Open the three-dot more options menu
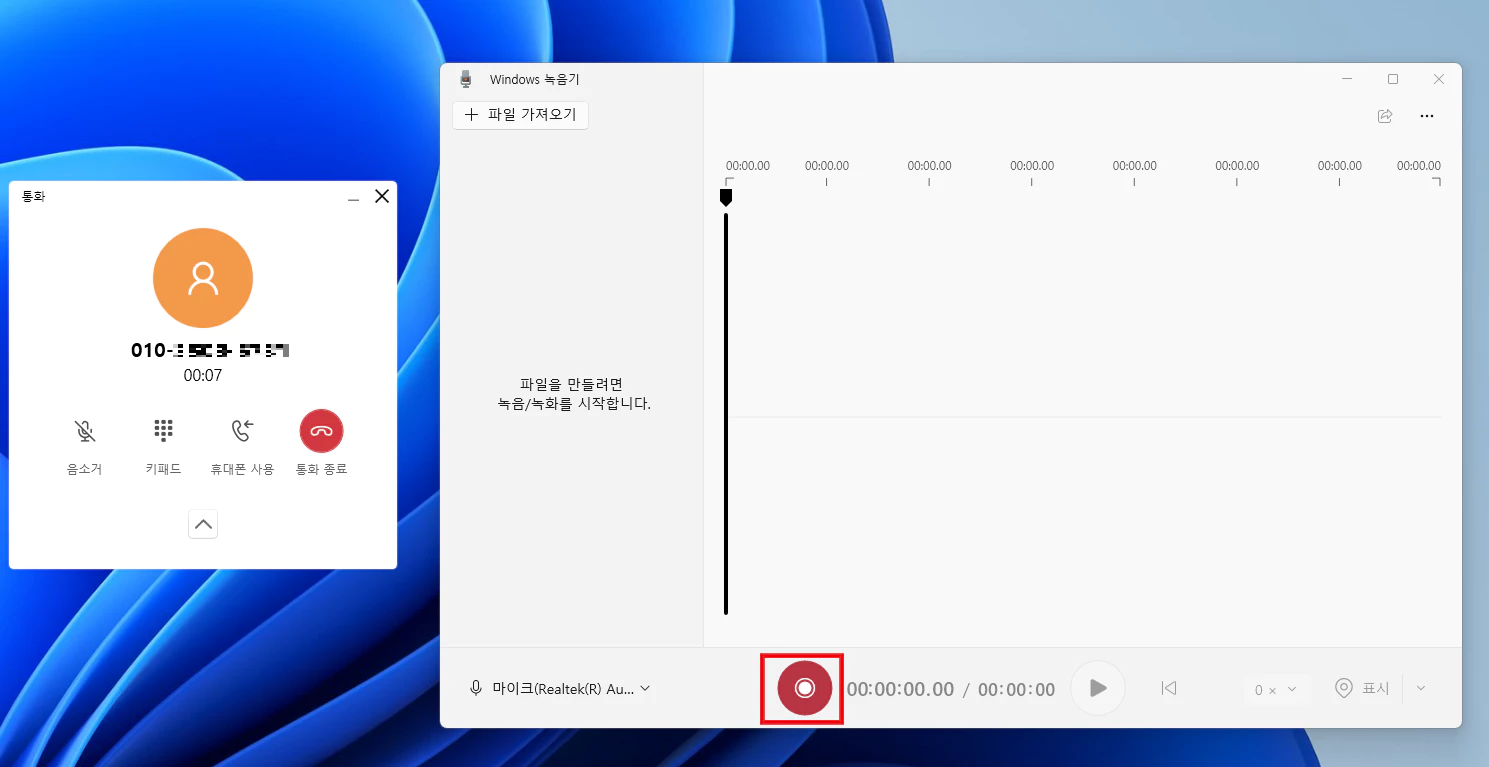 click(x=1427, y=116)
